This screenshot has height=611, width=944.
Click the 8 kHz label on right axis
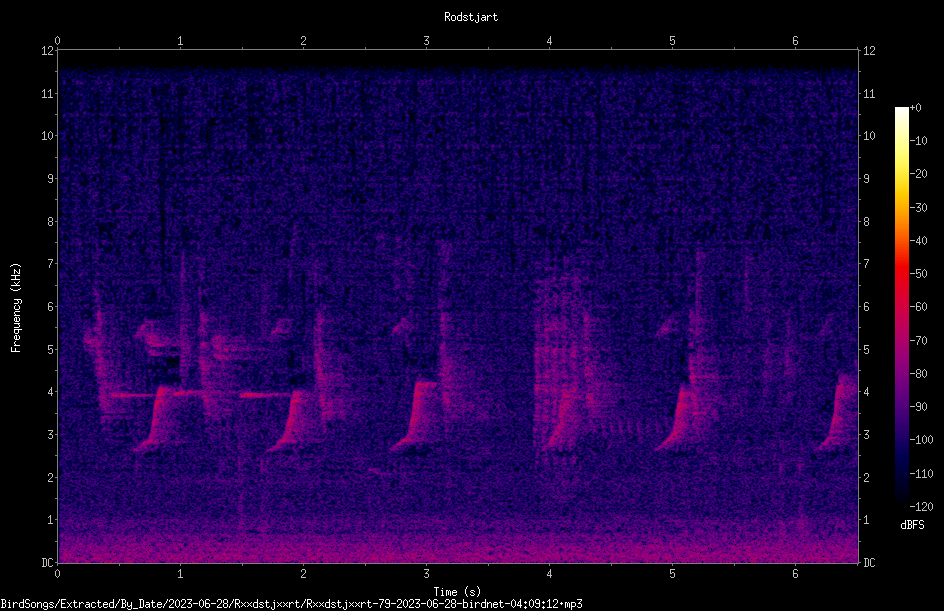(866, 222)
